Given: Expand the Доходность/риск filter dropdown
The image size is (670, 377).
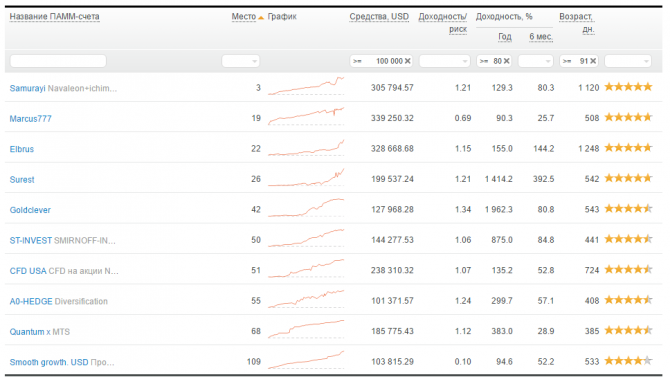Looking at the screenshot, I should click(444, 61).
